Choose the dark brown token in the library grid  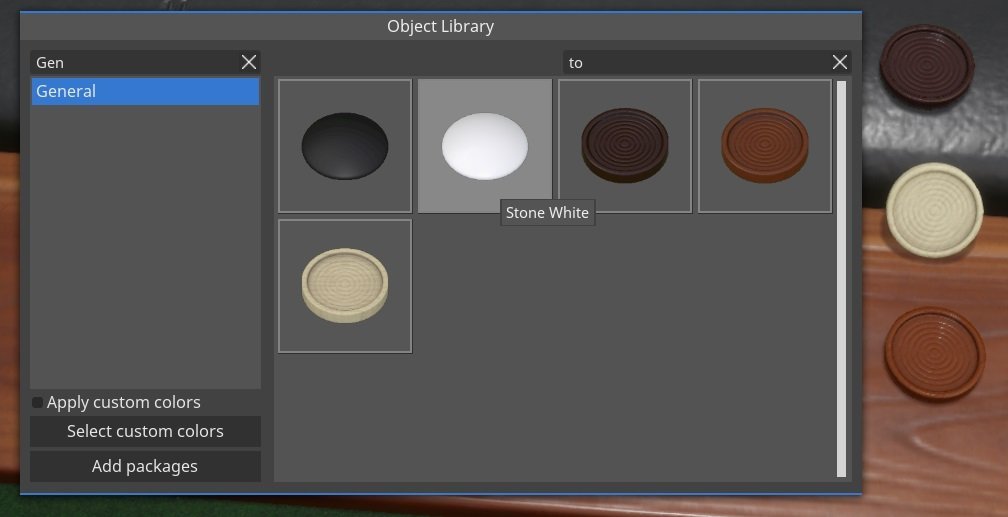[625, 146]
